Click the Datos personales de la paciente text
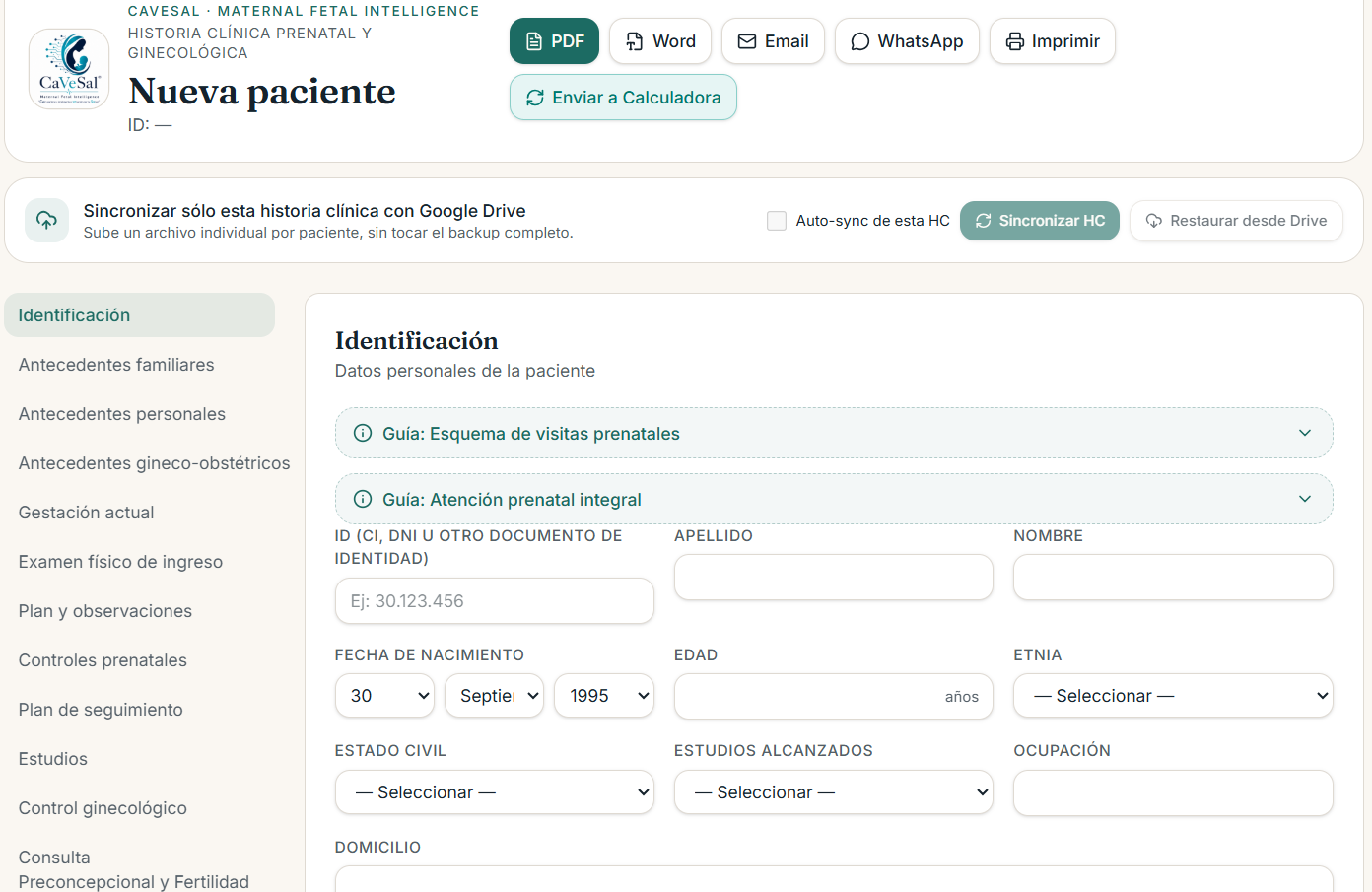Viewport: 1372px width, 892px height. point(465,371)
